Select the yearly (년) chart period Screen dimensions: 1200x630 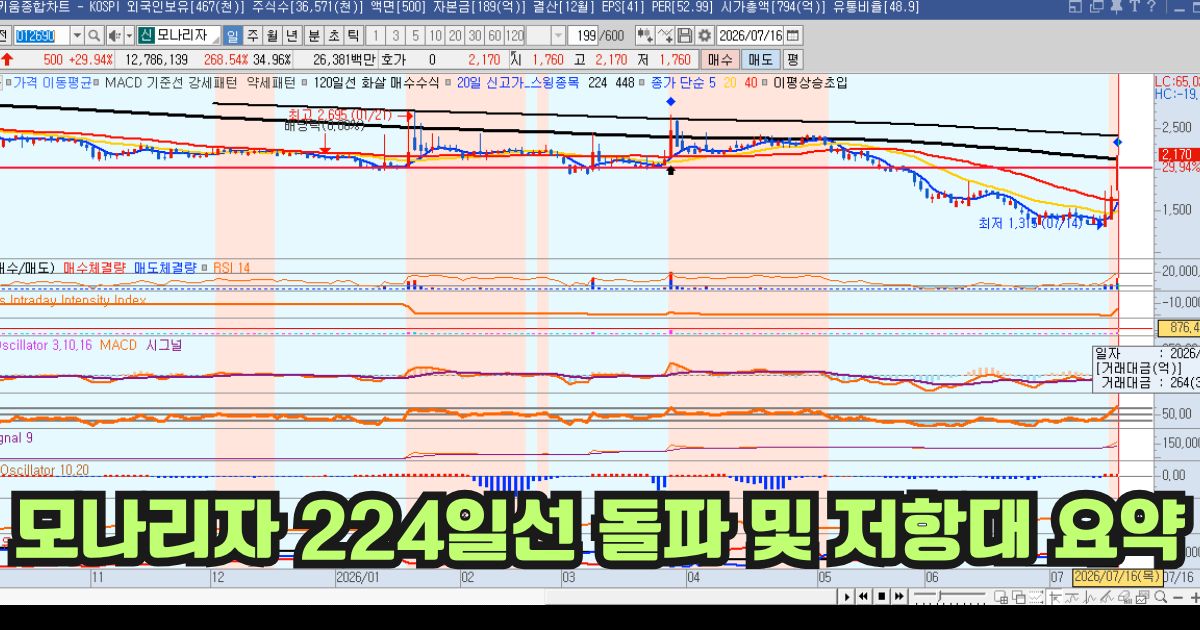coord(292,36)
